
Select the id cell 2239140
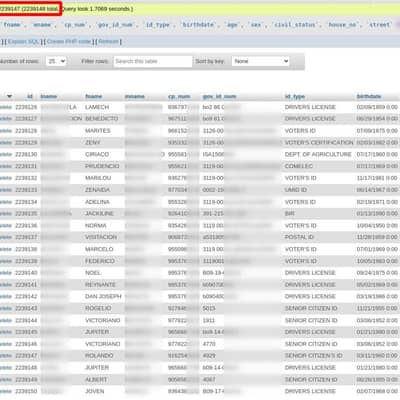coord(26,273)
